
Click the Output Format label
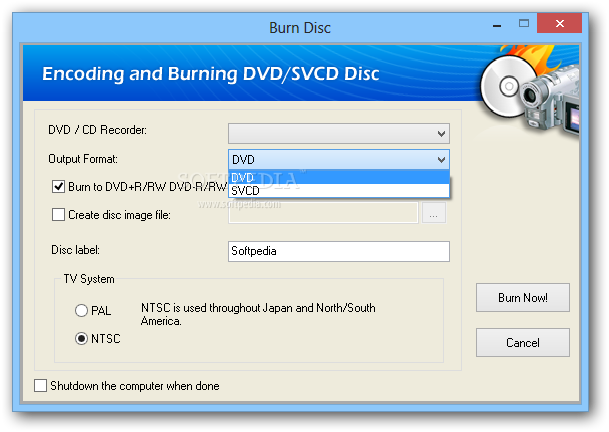tap(82, 159)
